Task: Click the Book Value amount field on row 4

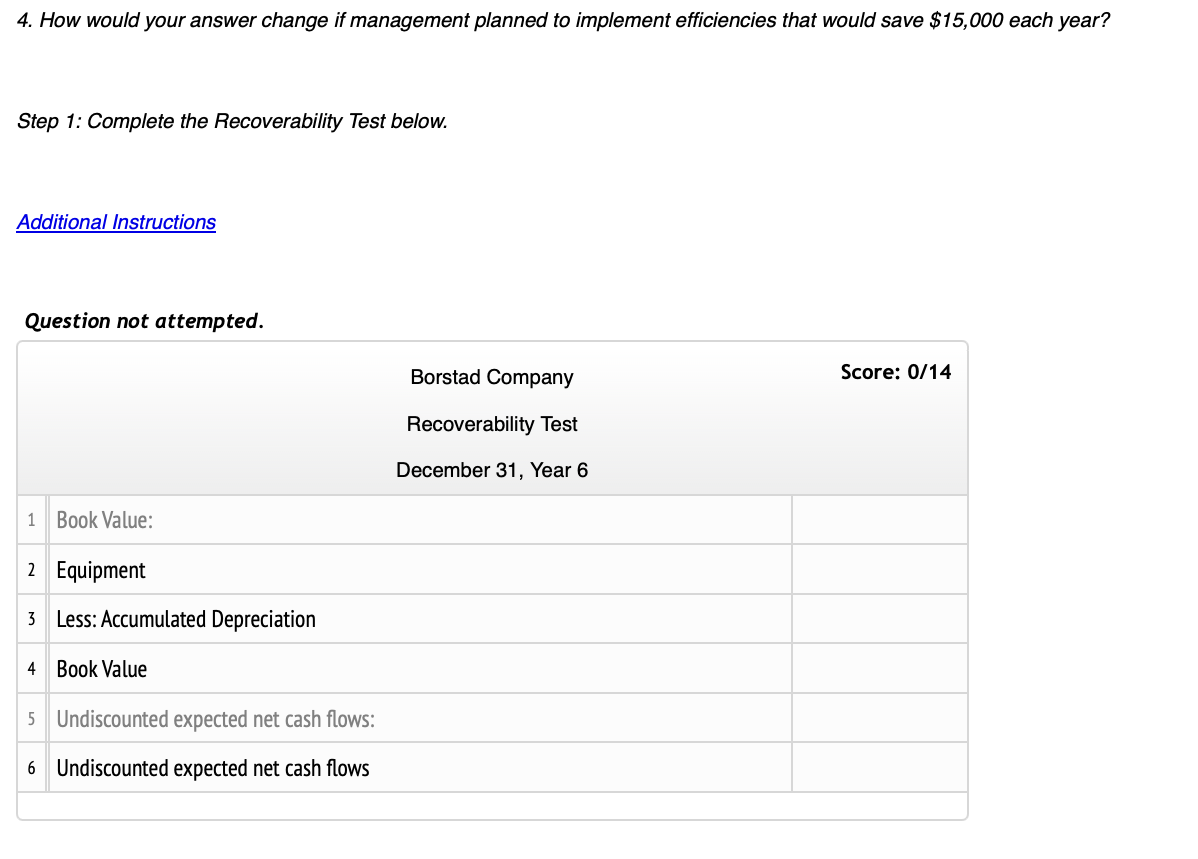Action: point(878,668)
